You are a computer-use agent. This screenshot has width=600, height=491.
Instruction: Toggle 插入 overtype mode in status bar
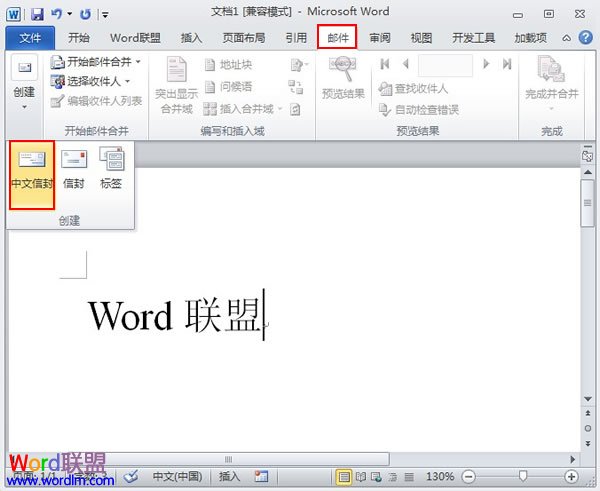pos(229,476)
